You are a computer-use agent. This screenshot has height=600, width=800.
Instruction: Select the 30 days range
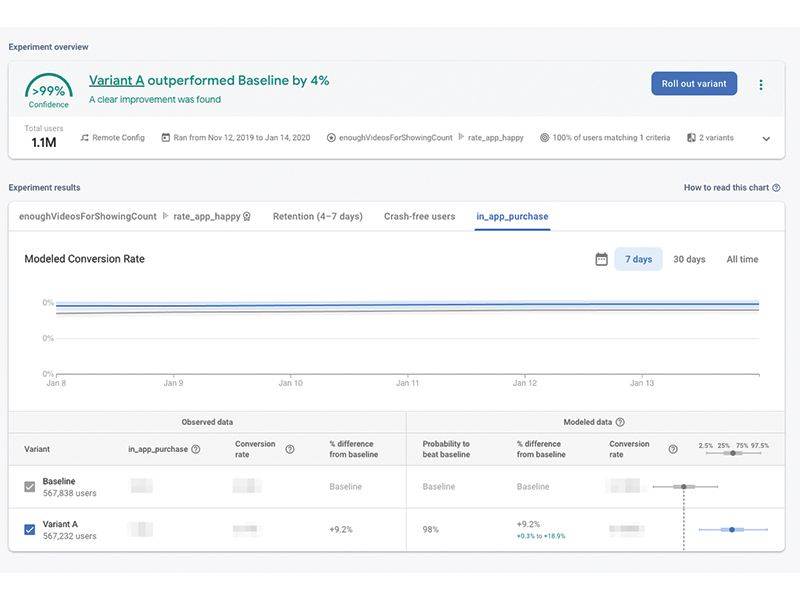[x=689, y=259]
